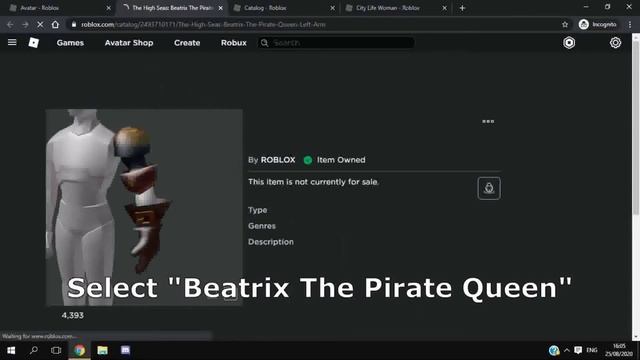The height and width of the screenshot is (360, 640).
Task: Close the City Life Woman tab
Action: [x=444, y=8]
